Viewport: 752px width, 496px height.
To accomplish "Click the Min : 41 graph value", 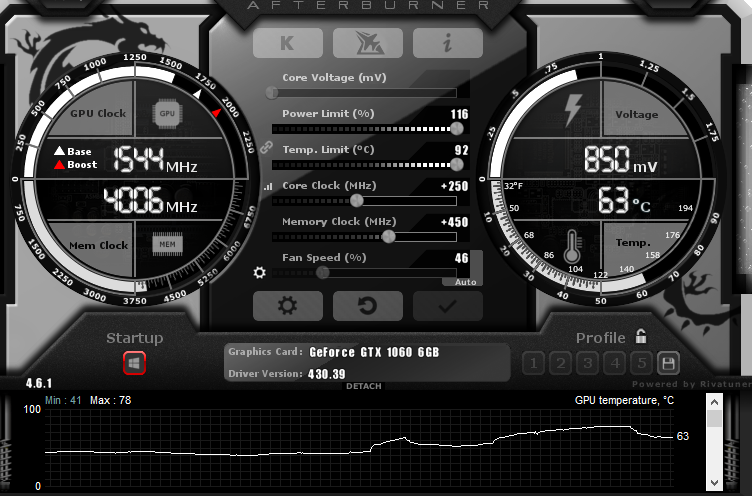I will pos(63,400).
